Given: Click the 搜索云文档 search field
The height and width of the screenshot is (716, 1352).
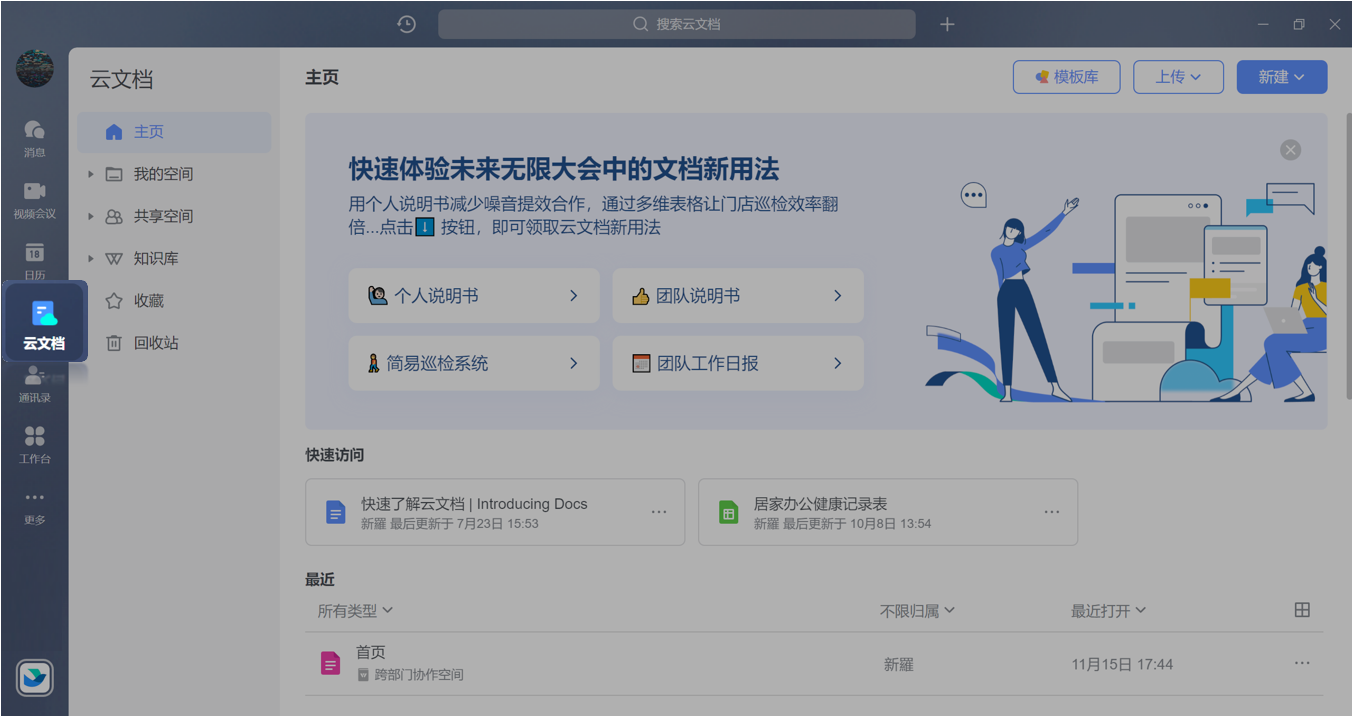Looking at the screenshot, I should click(x=677, y=24).
